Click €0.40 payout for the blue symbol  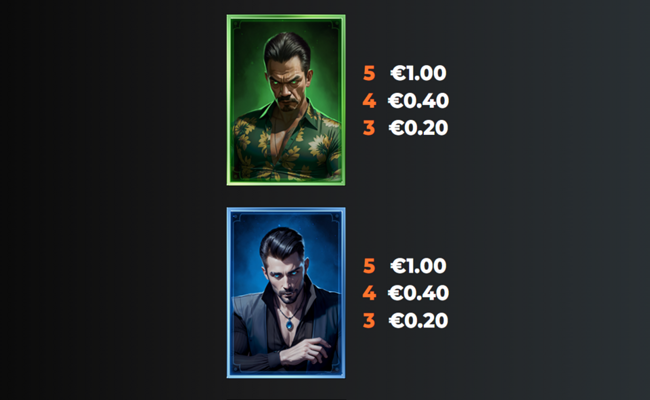(x=418, y=293)
